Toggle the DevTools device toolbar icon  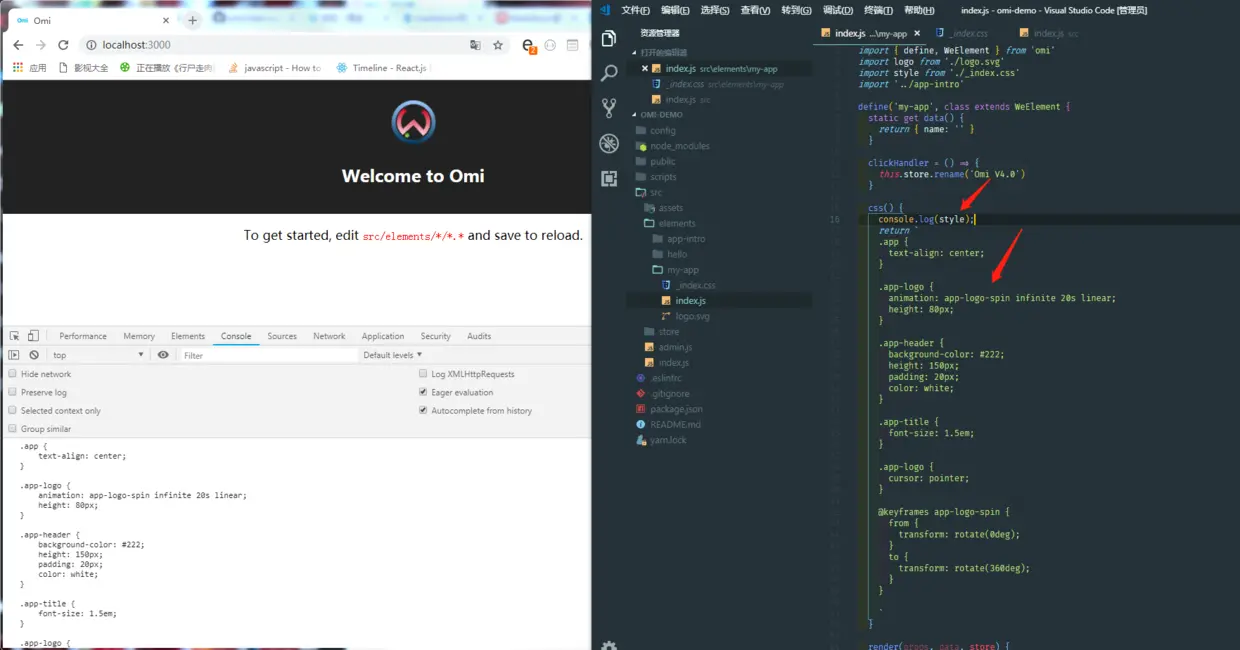pyautogui.click(x=33, y=336)
